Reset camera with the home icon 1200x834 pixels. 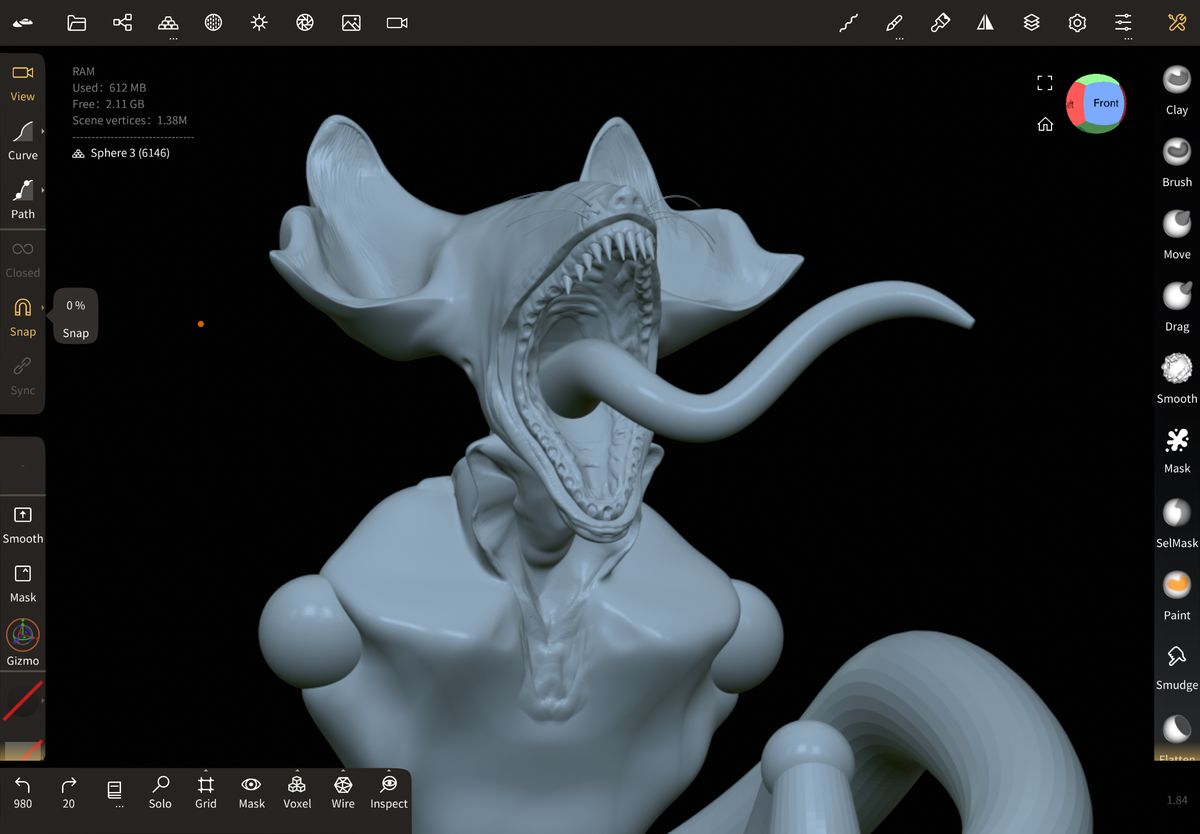(x=1045, y=125)
